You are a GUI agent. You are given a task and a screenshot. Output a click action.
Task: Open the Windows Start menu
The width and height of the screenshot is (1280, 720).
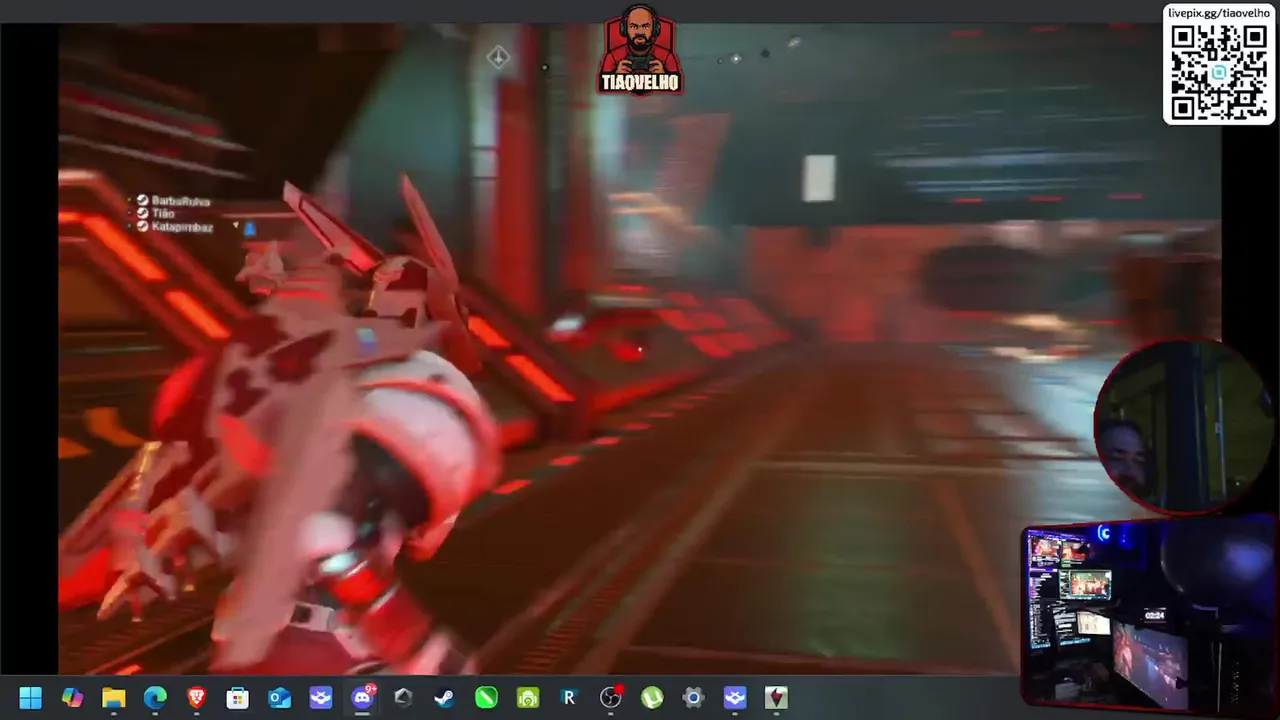point(30,698)
